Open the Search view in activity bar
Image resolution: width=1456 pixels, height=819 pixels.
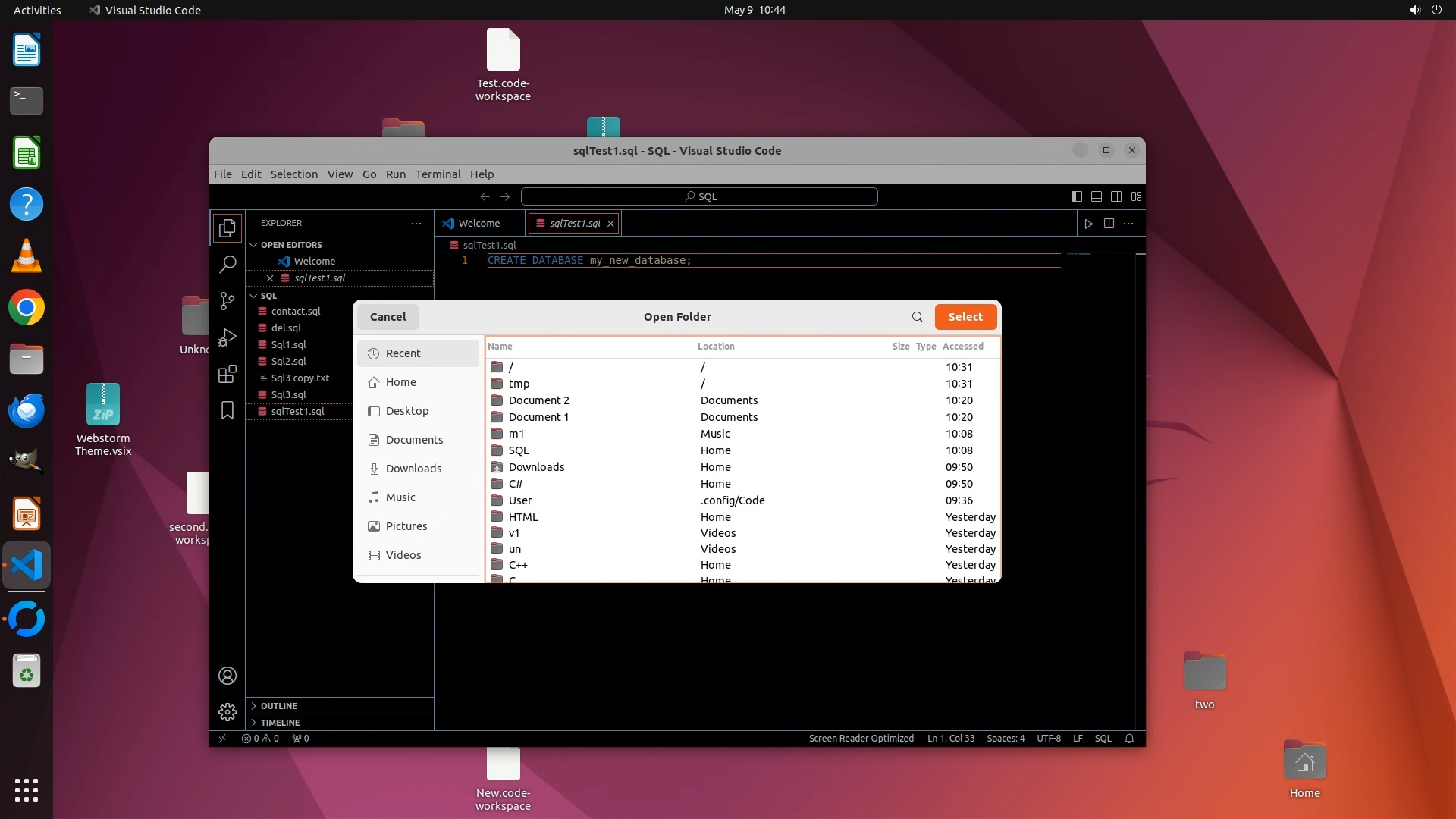[227, 264]
